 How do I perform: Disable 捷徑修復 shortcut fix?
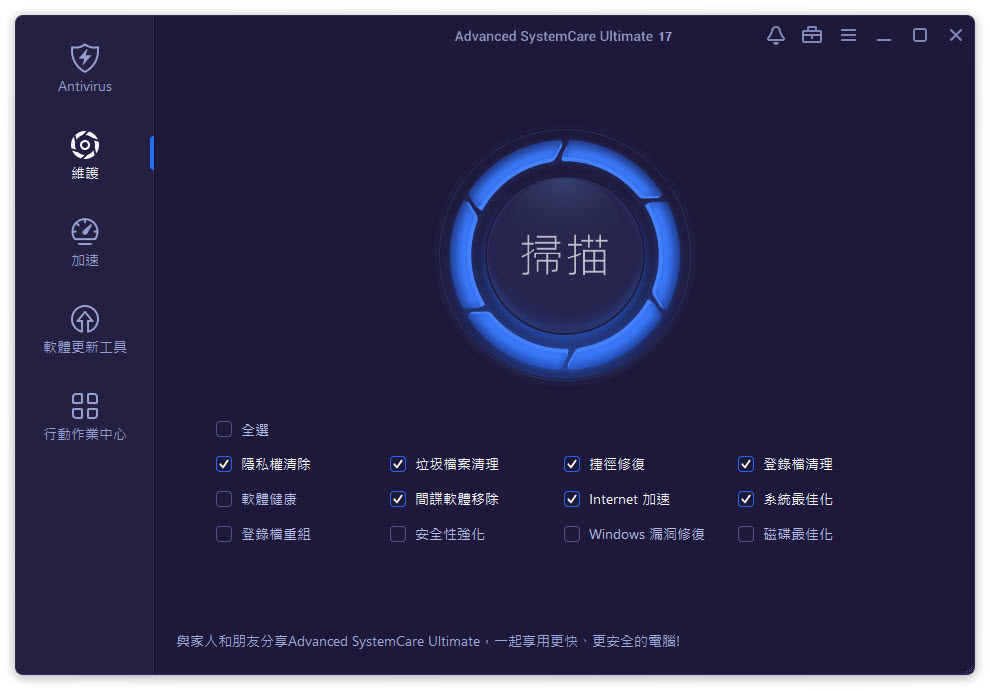click(572, 464)
